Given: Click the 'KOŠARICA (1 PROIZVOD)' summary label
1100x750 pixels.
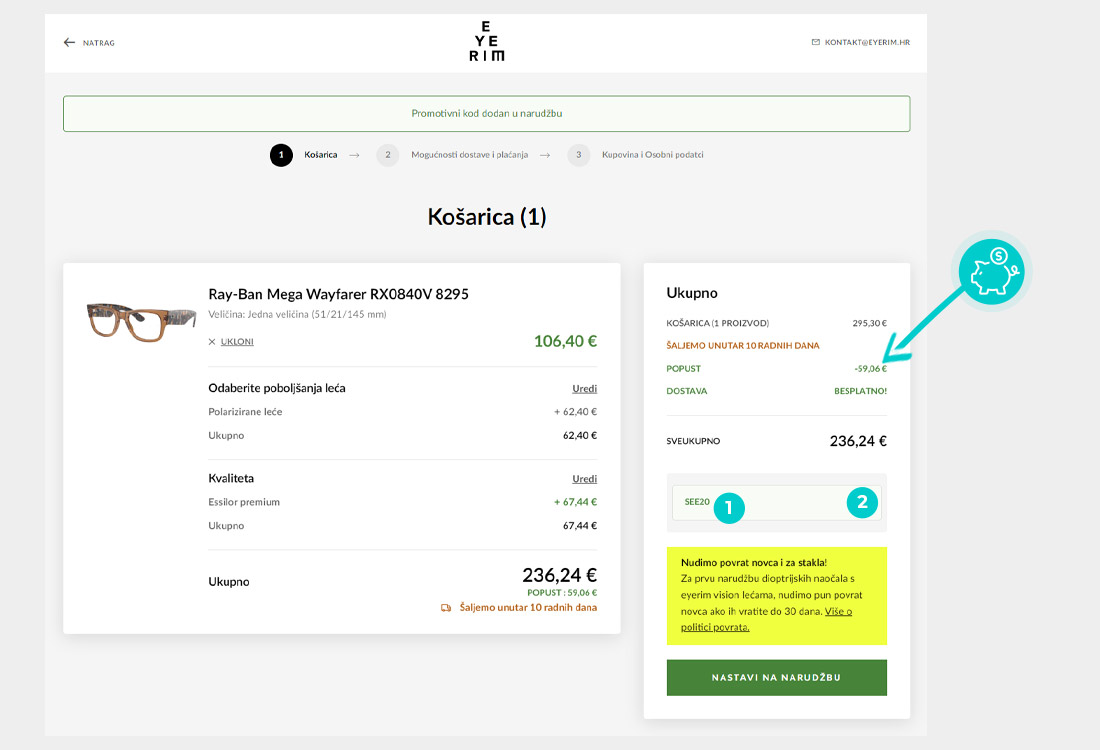Looking at the screenshot, I should pyautogui.click(x=718, y=323).
